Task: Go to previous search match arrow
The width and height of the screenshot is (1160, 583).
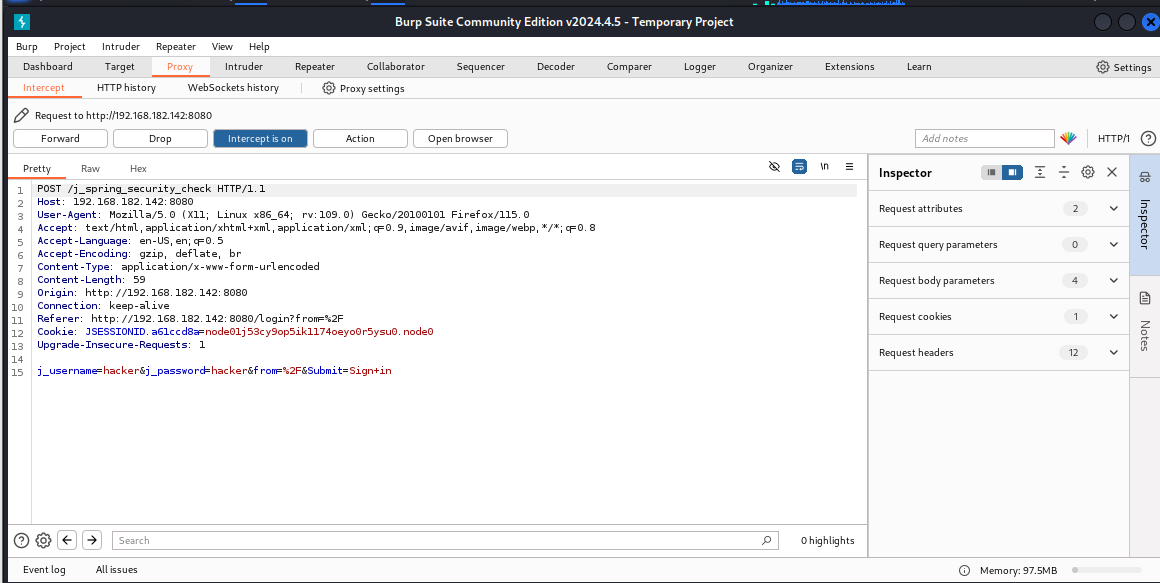Action: [x=67, y=540]
